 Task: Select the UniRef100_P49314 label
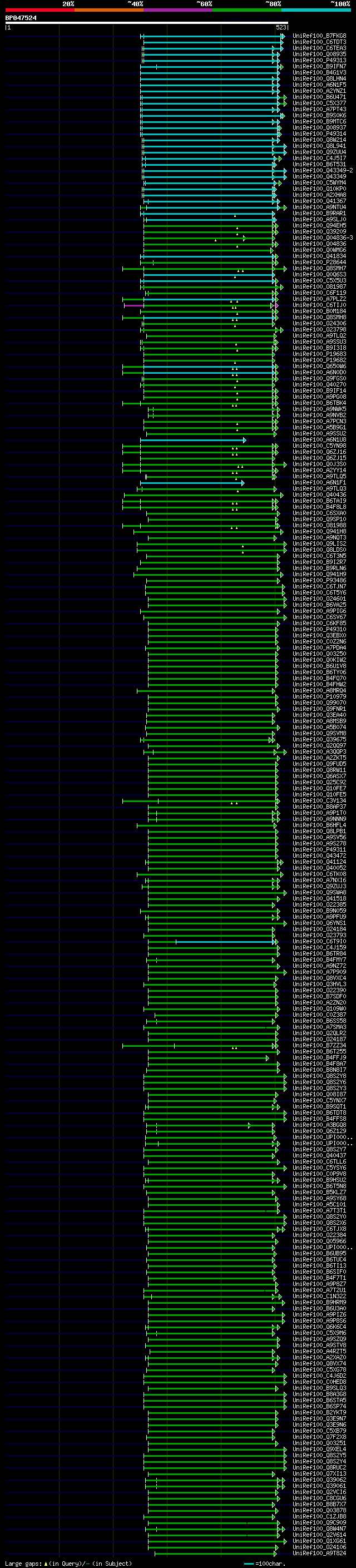pyautogui.click(x=319, y=134)
